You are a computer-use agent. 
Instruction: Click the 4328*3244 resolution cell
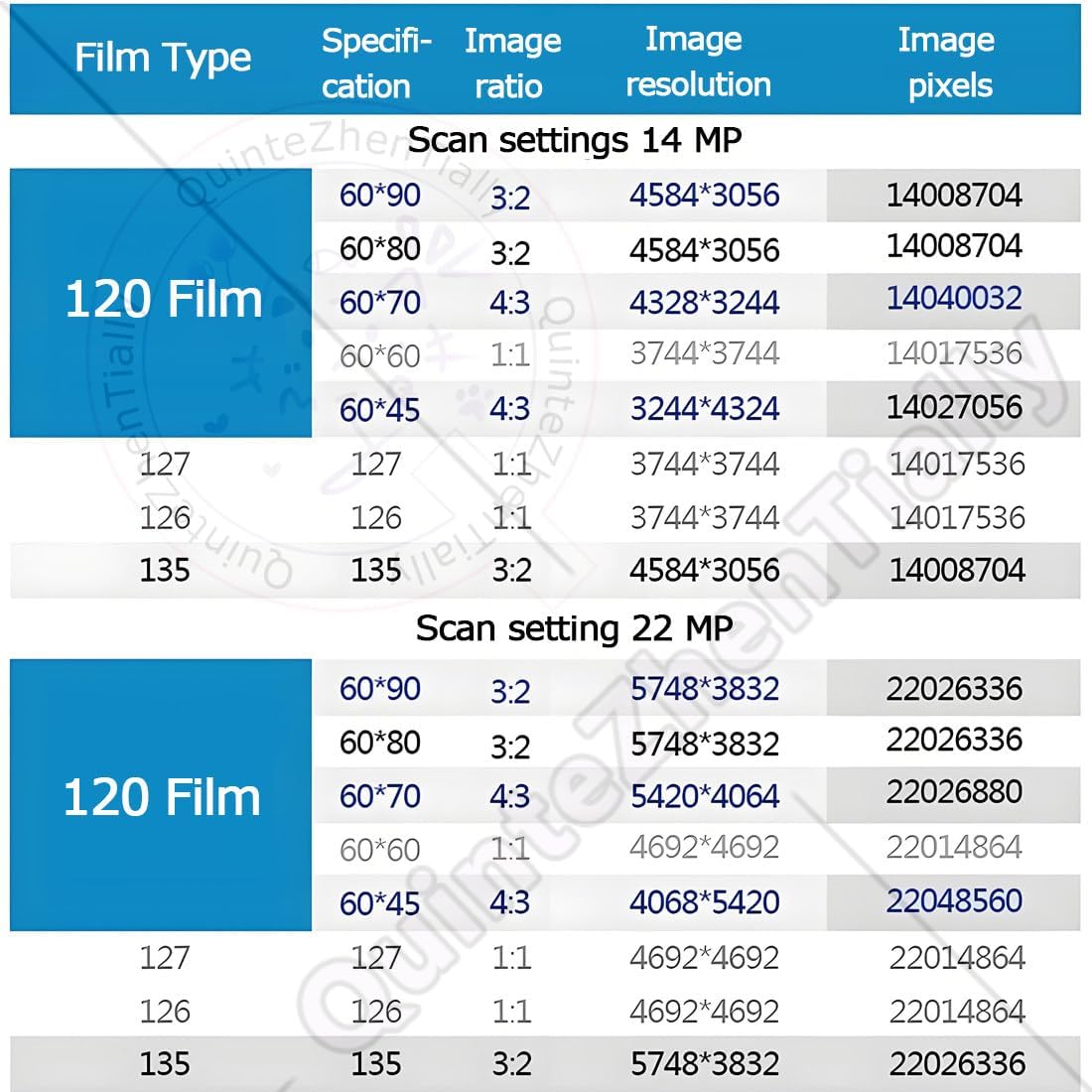(704, 302)
